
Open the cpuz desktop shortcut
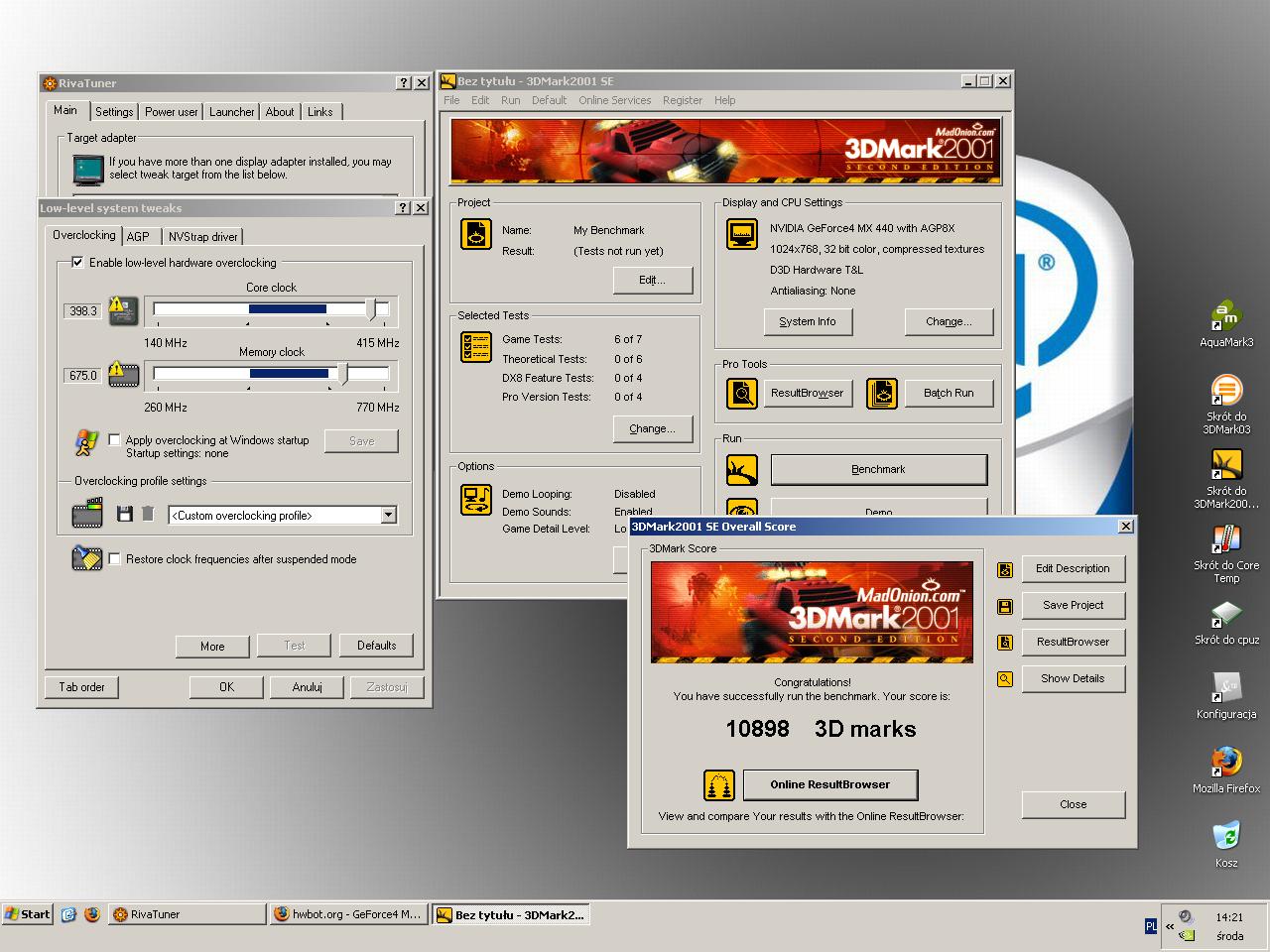click(1226, 622)
